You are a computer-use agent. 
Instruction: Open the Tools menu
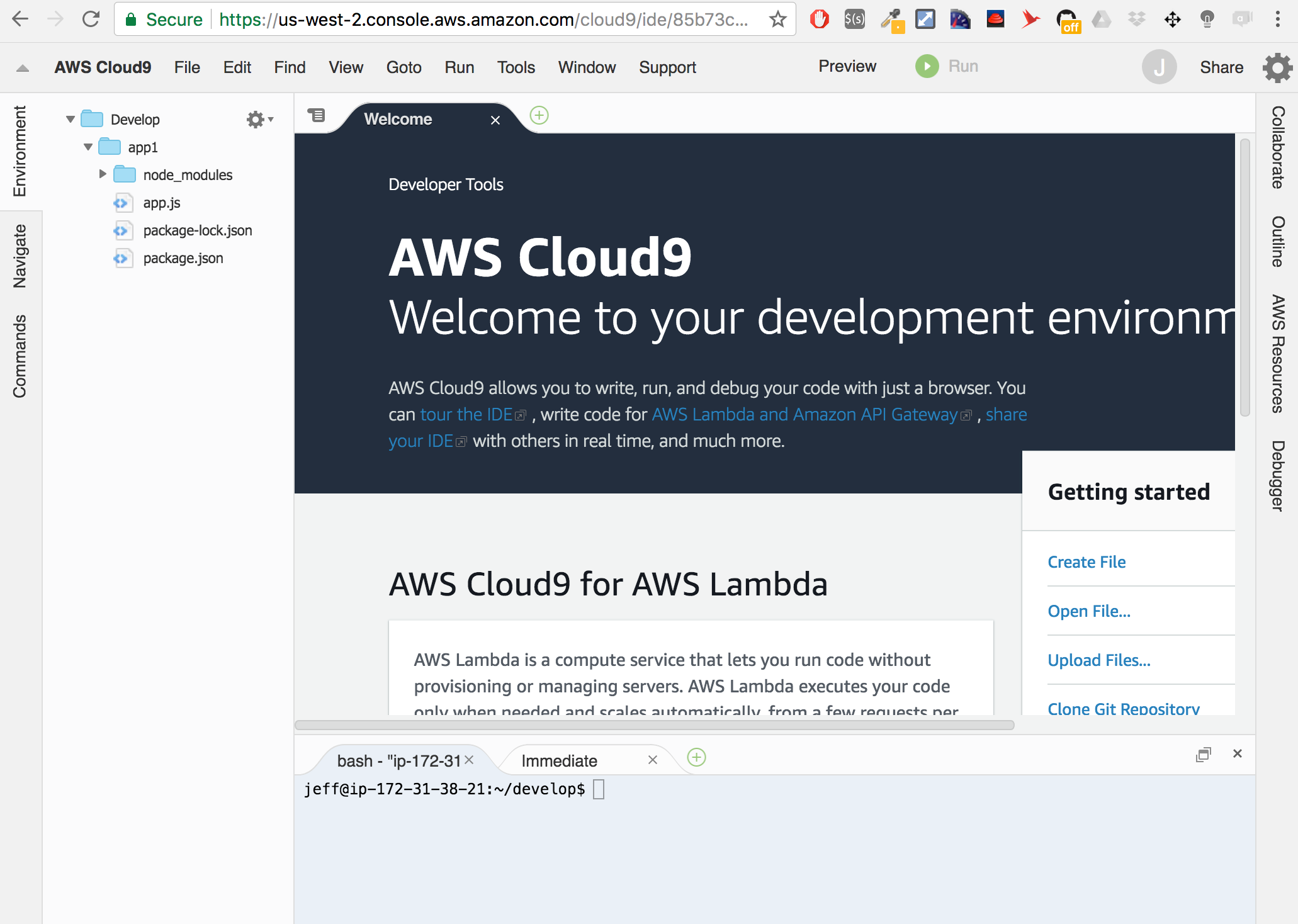(516, 67)
